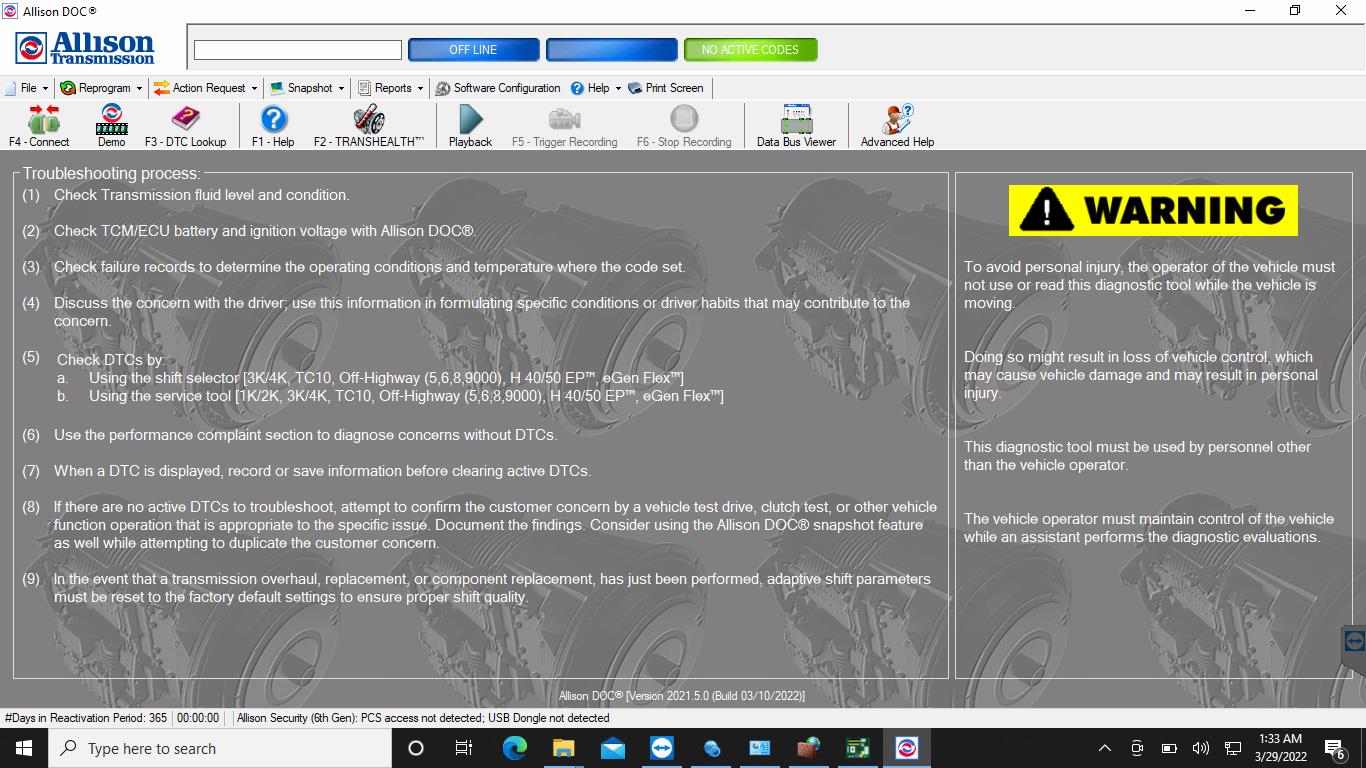Open TeamViewer from the taskbar
This screenshot has height=768, width=1366.
(661, 748)
